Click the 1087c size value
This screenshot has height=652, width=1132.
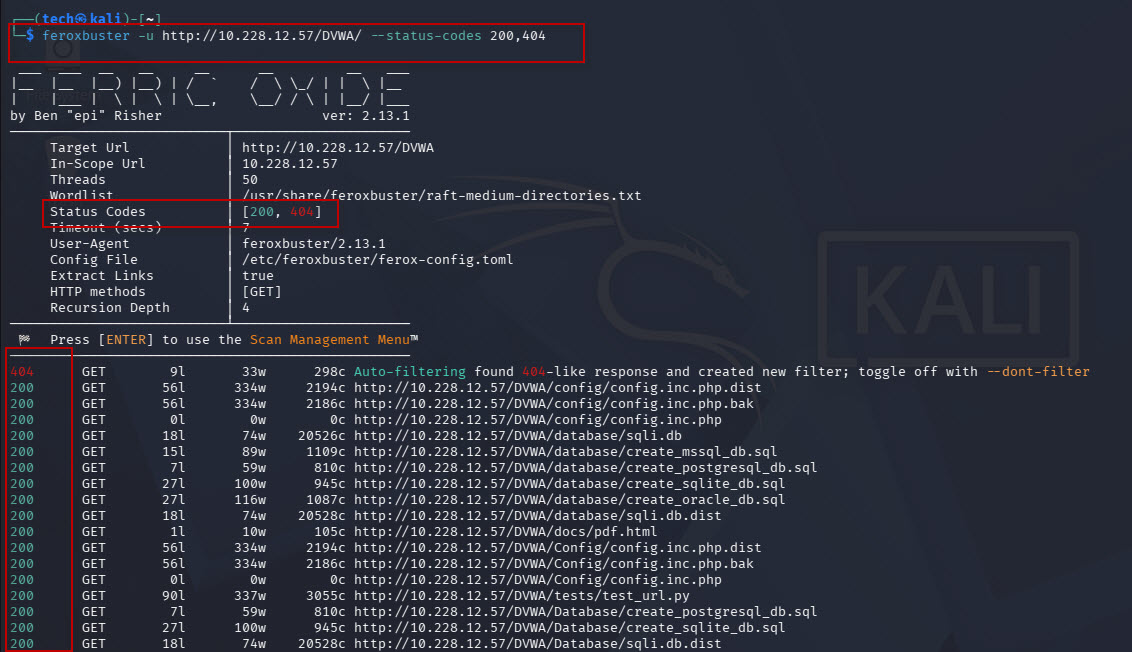(x=326, y=499)
